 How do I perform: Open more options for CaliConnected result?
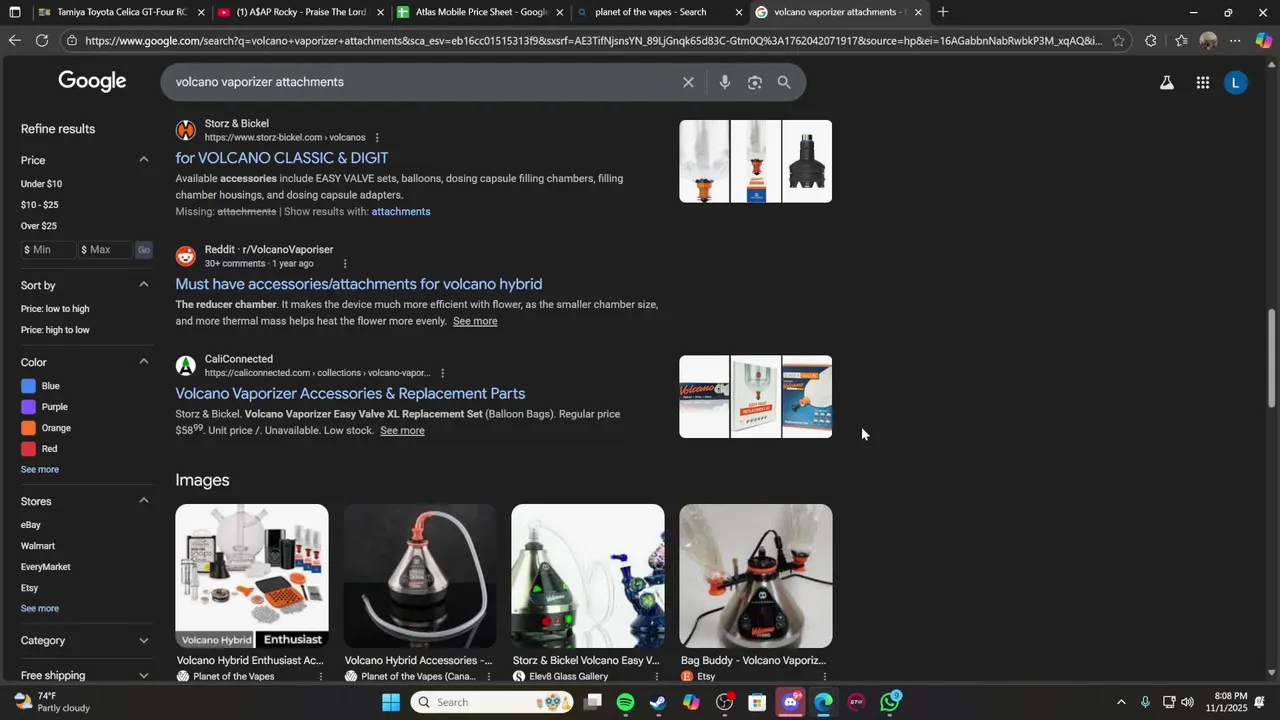click(x=442, y=374)
